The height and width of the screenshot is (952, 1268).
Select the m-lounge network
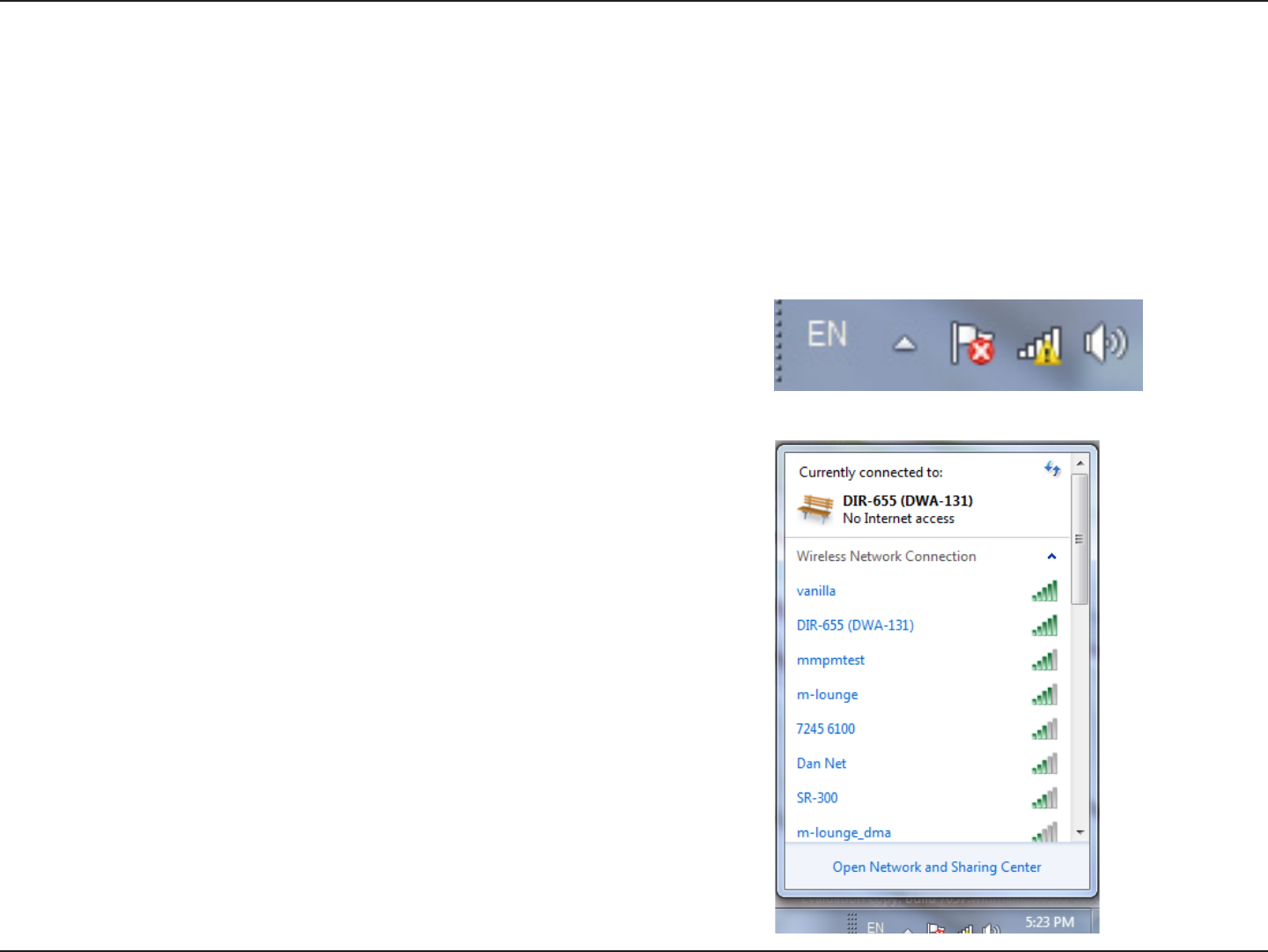(x=927, y=694)
